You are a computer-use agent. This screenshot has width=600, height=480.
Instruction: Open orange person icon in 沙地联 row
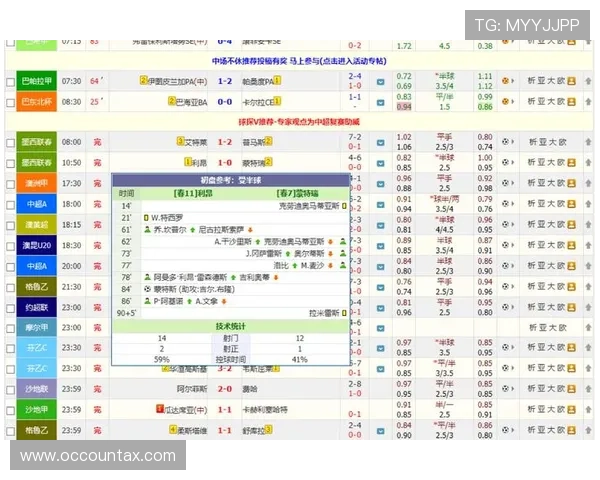click(571, 389)
